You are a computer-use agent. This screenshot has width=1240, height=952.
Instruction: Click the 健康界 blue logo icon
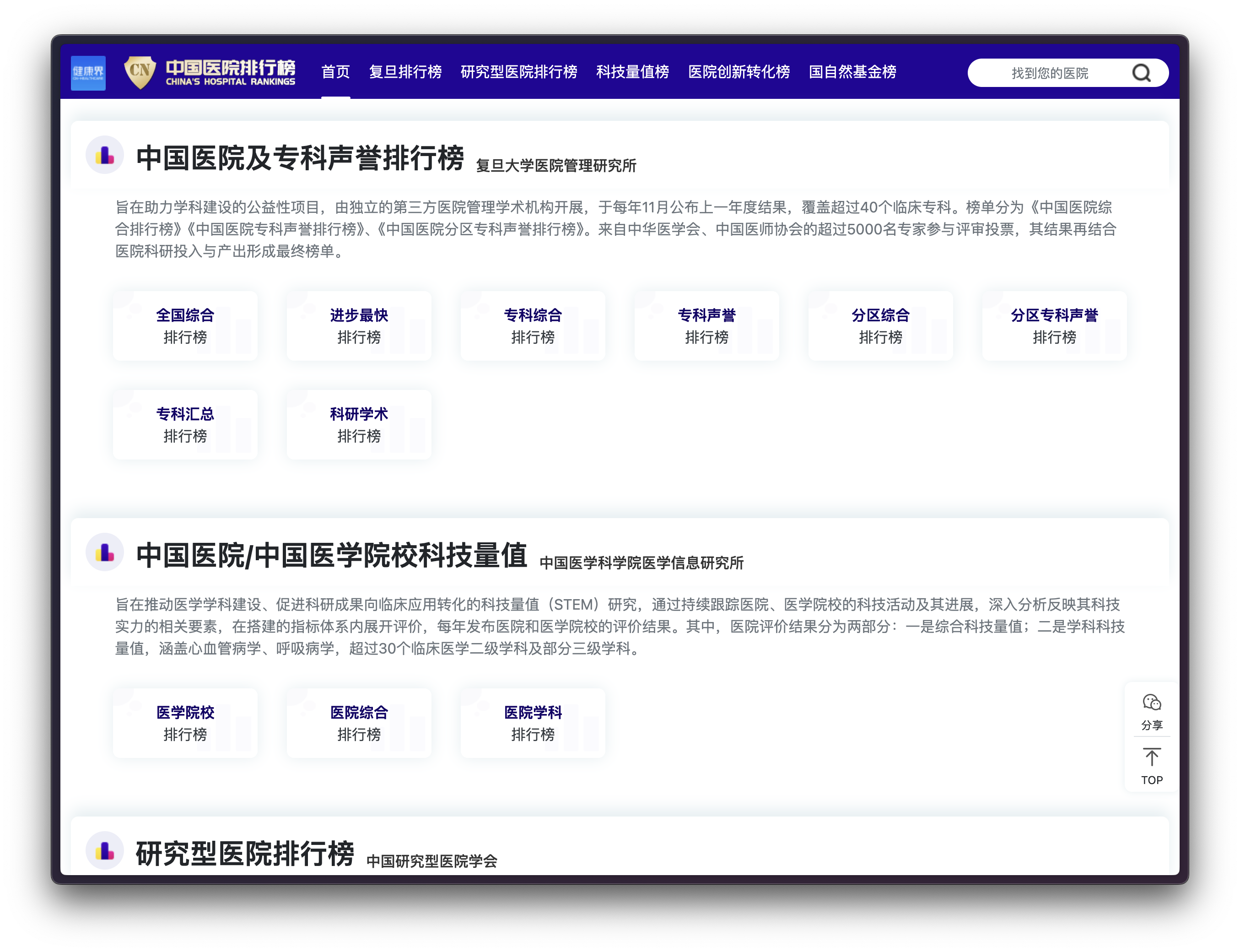point(88,72)
